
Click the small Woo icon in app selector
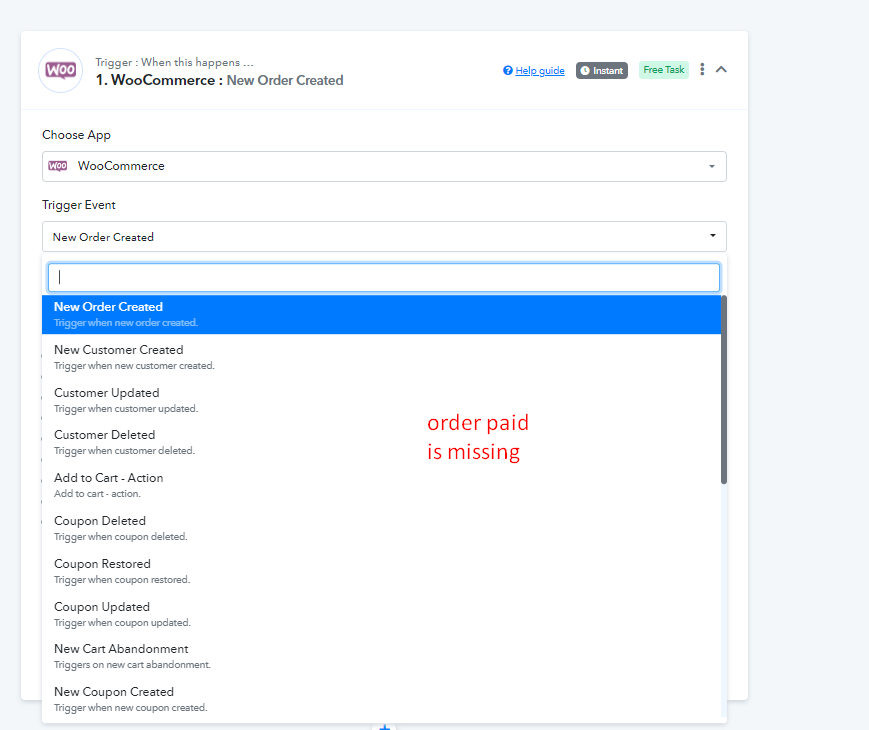[x=58, y=166]
